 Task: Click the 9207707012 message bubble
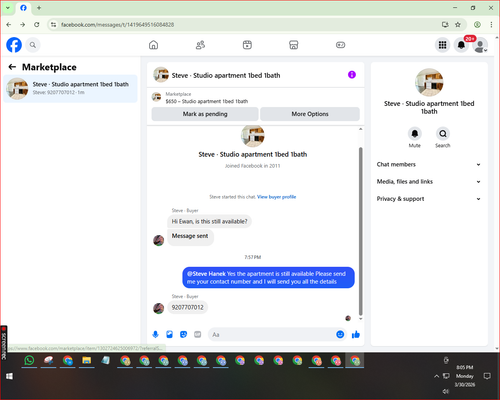[188, 307]
